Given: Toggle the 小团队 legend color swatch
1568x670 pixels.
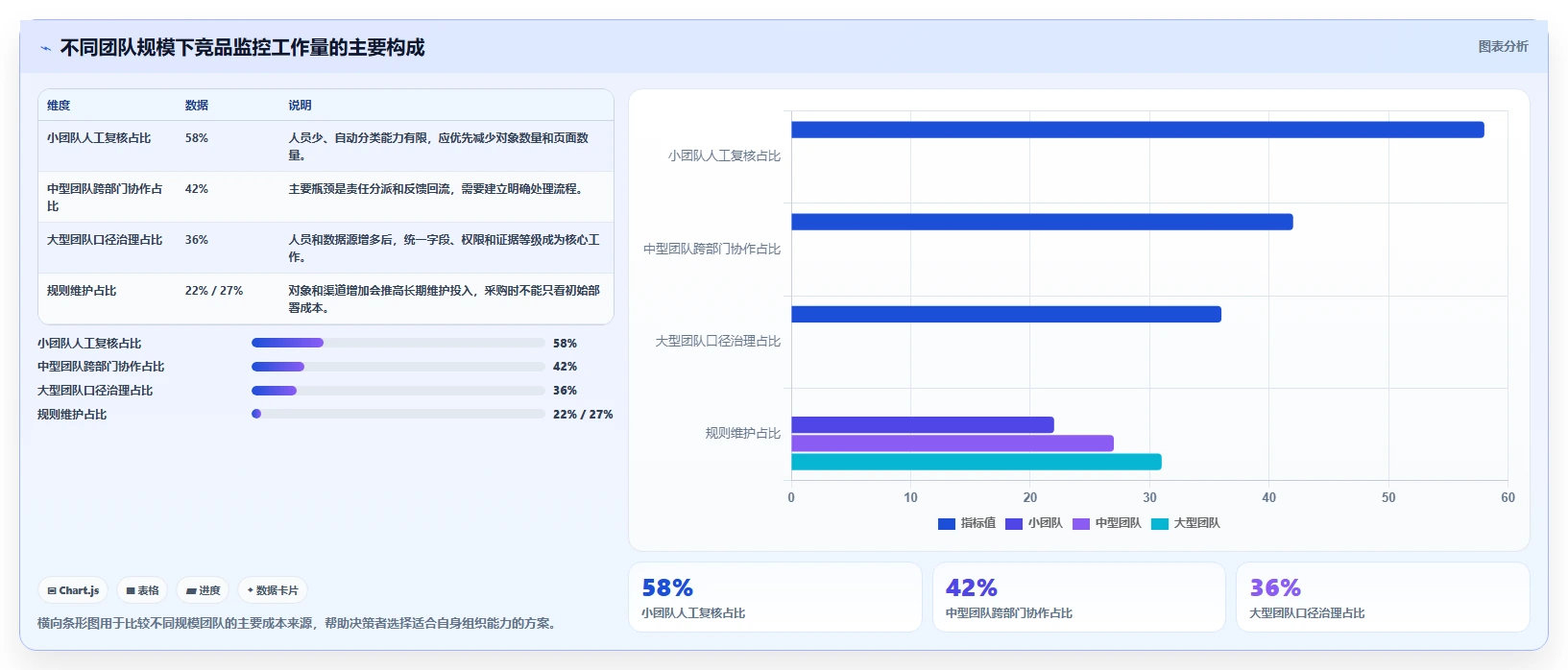Looking at the screenshot, I should [1014, 523].
